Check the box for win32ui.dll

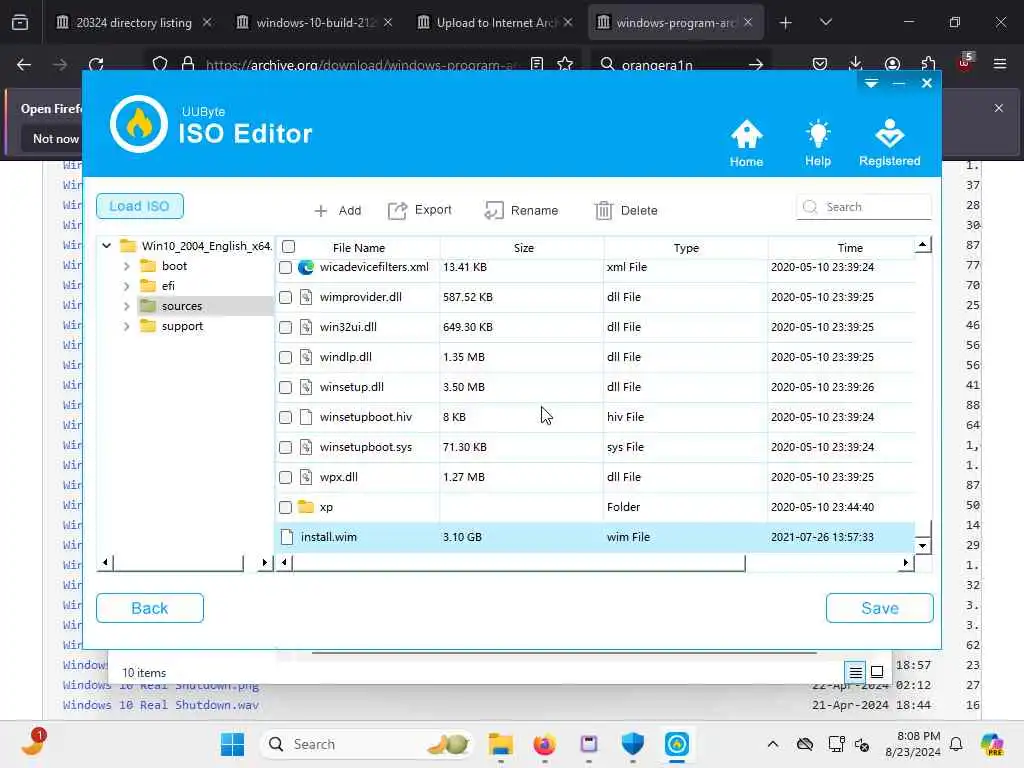point(285,327)
